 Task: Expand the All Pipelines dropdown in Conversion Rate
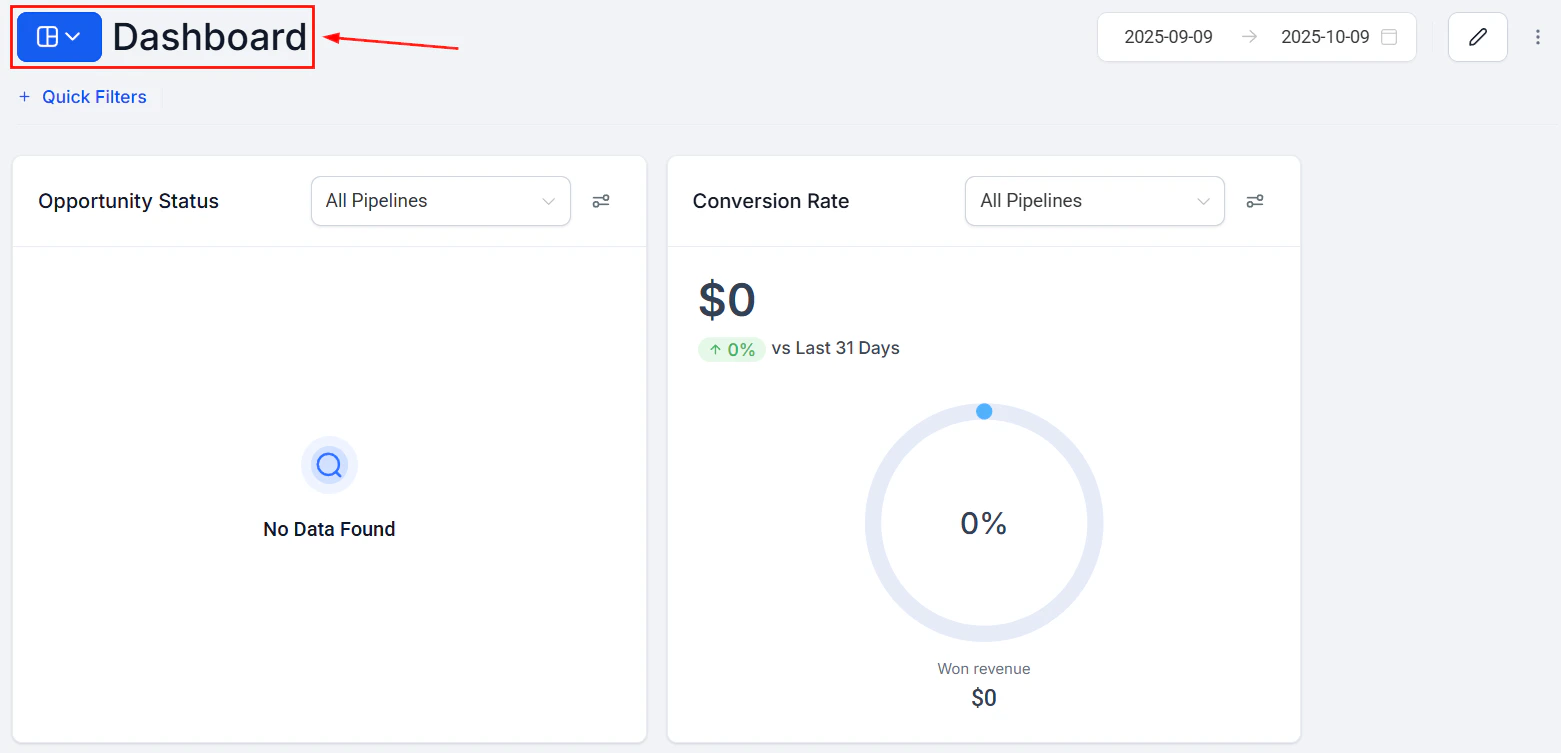[1094, 201]
